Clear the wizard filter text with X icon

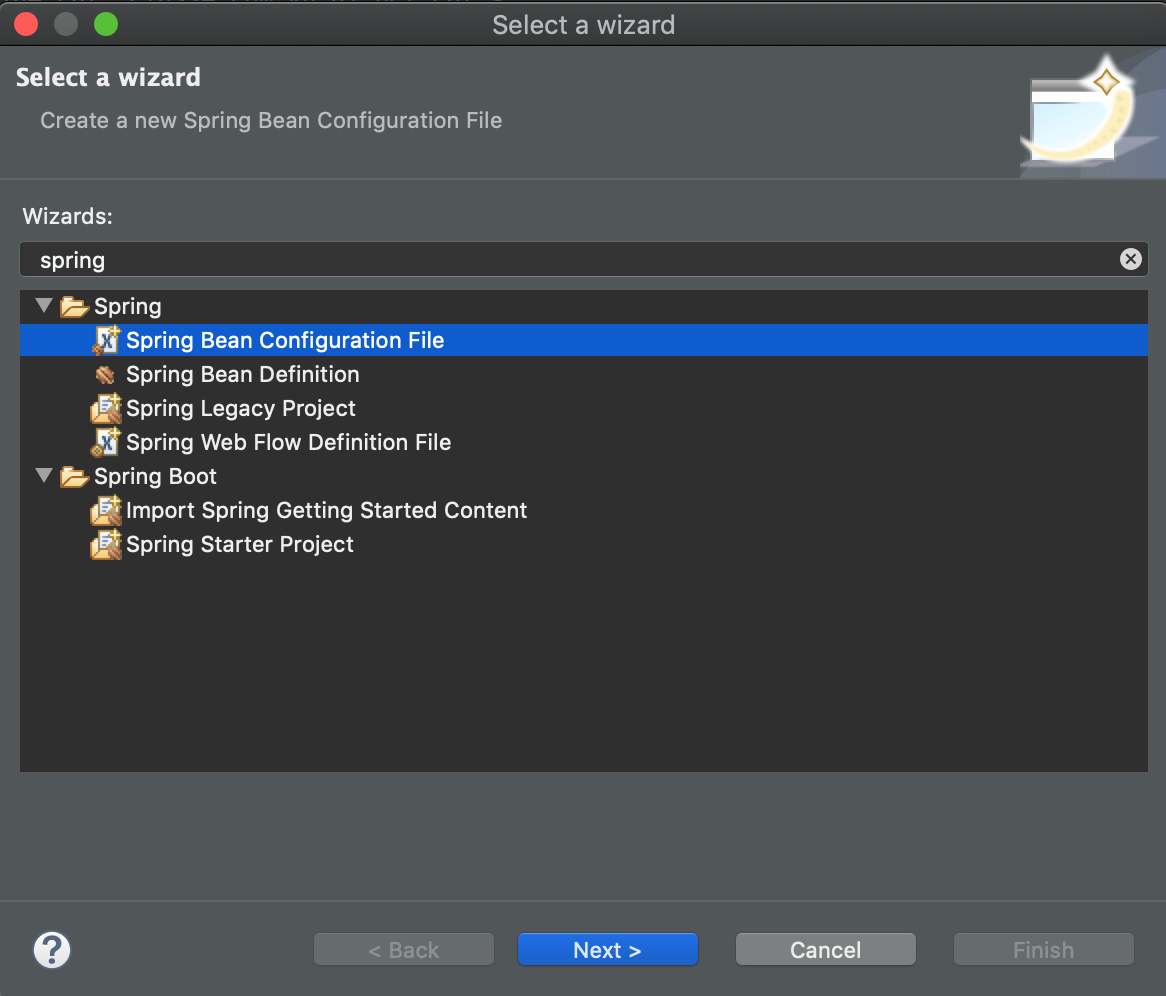[1130, 259]
